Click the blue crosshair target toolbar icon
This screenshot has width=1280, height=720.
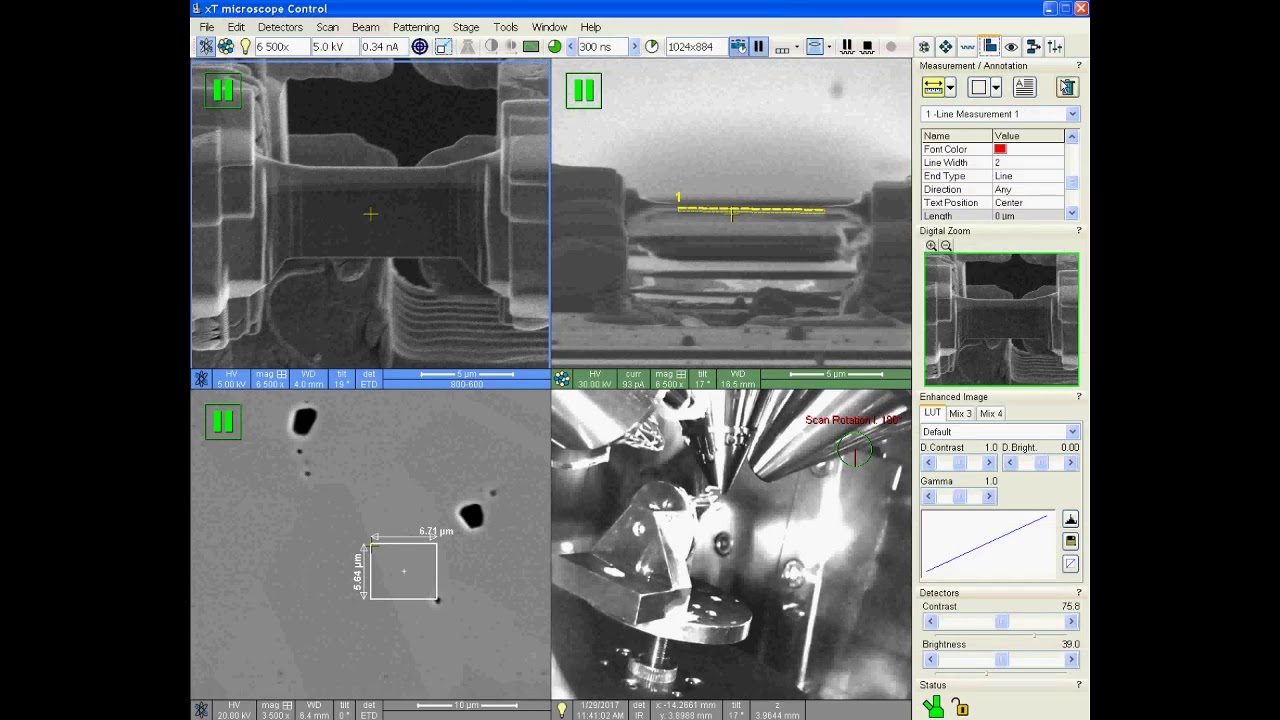[420, 46]
